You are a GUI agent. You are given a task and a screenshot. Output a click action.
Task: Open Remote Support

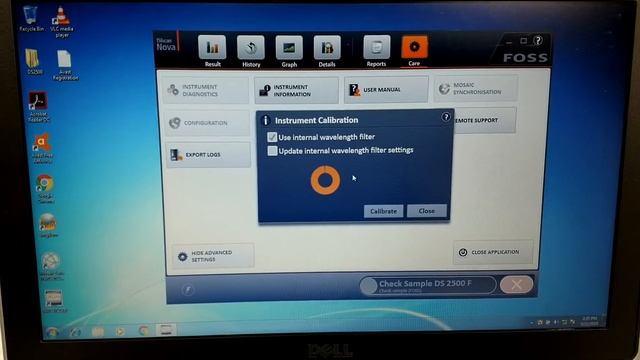point(485,120)
